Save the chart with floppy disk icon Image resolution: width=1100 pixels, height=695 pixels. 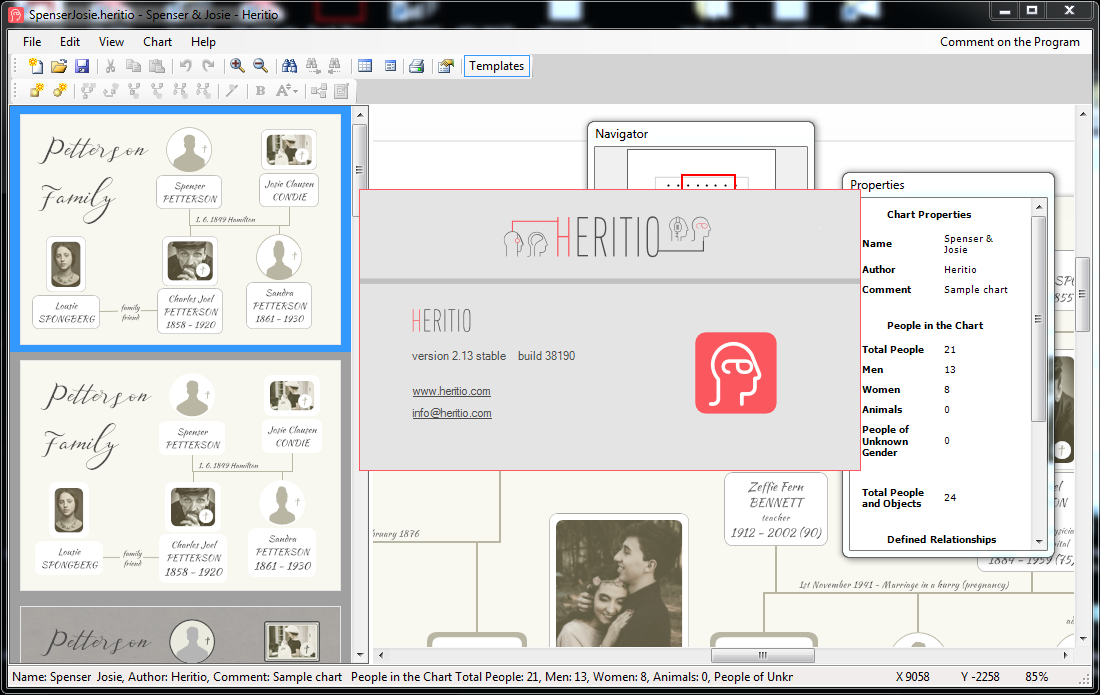coord(82,66)
